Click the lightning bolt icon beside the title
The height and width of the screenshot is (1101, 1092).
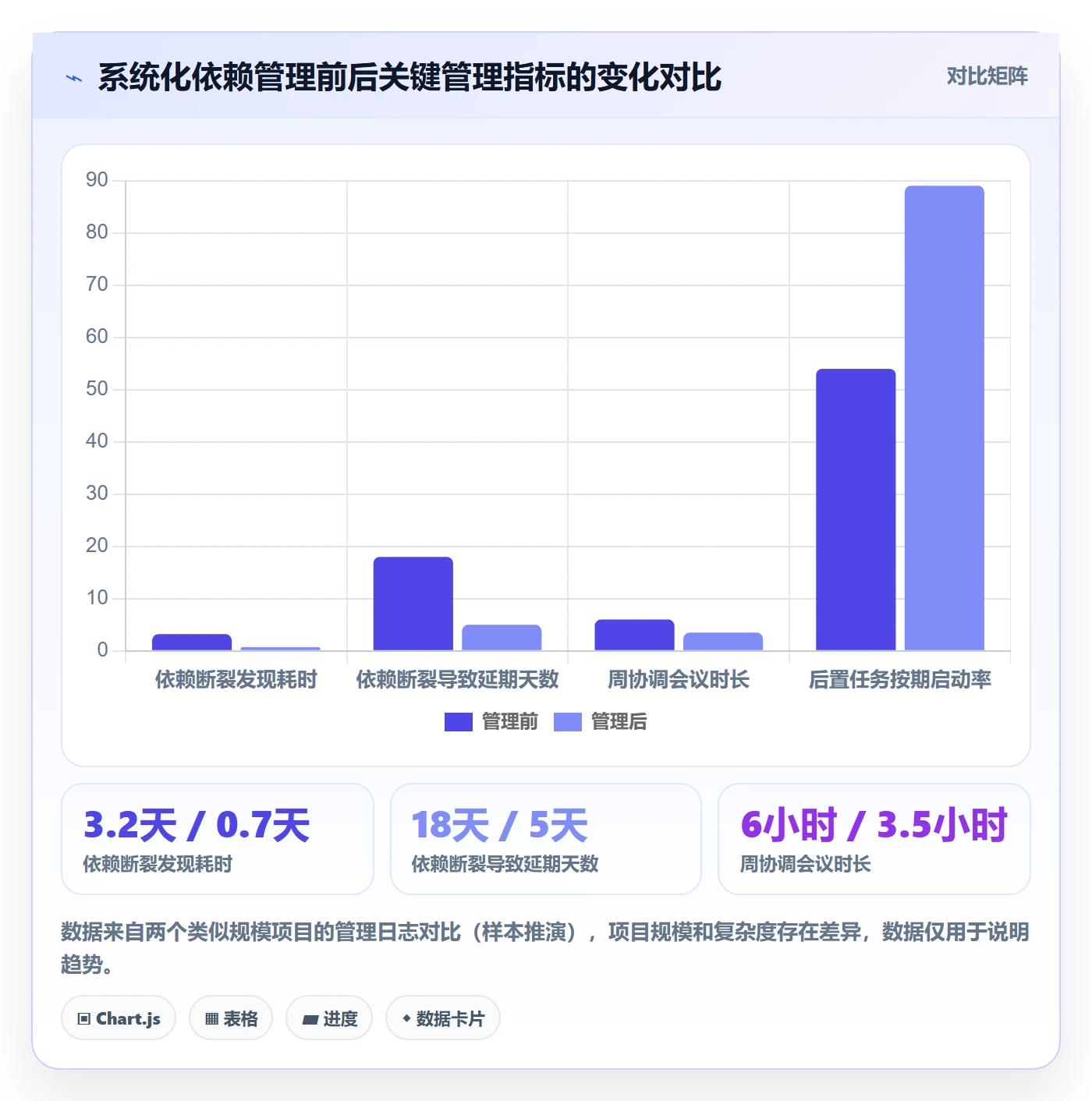[74, 78]
